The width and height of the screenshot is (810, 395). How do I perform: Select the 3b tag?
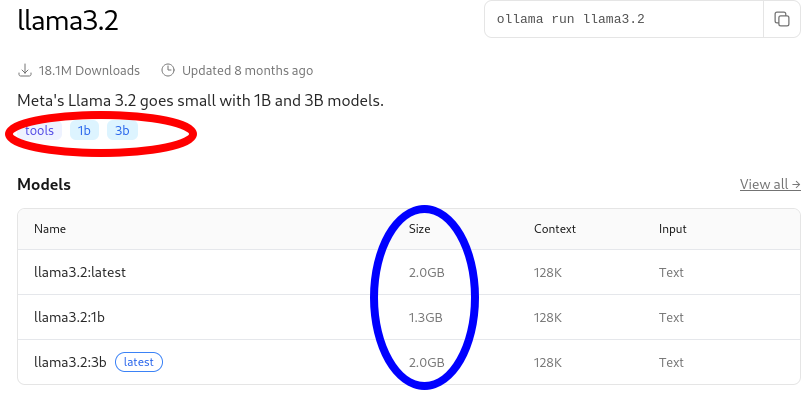122,131
